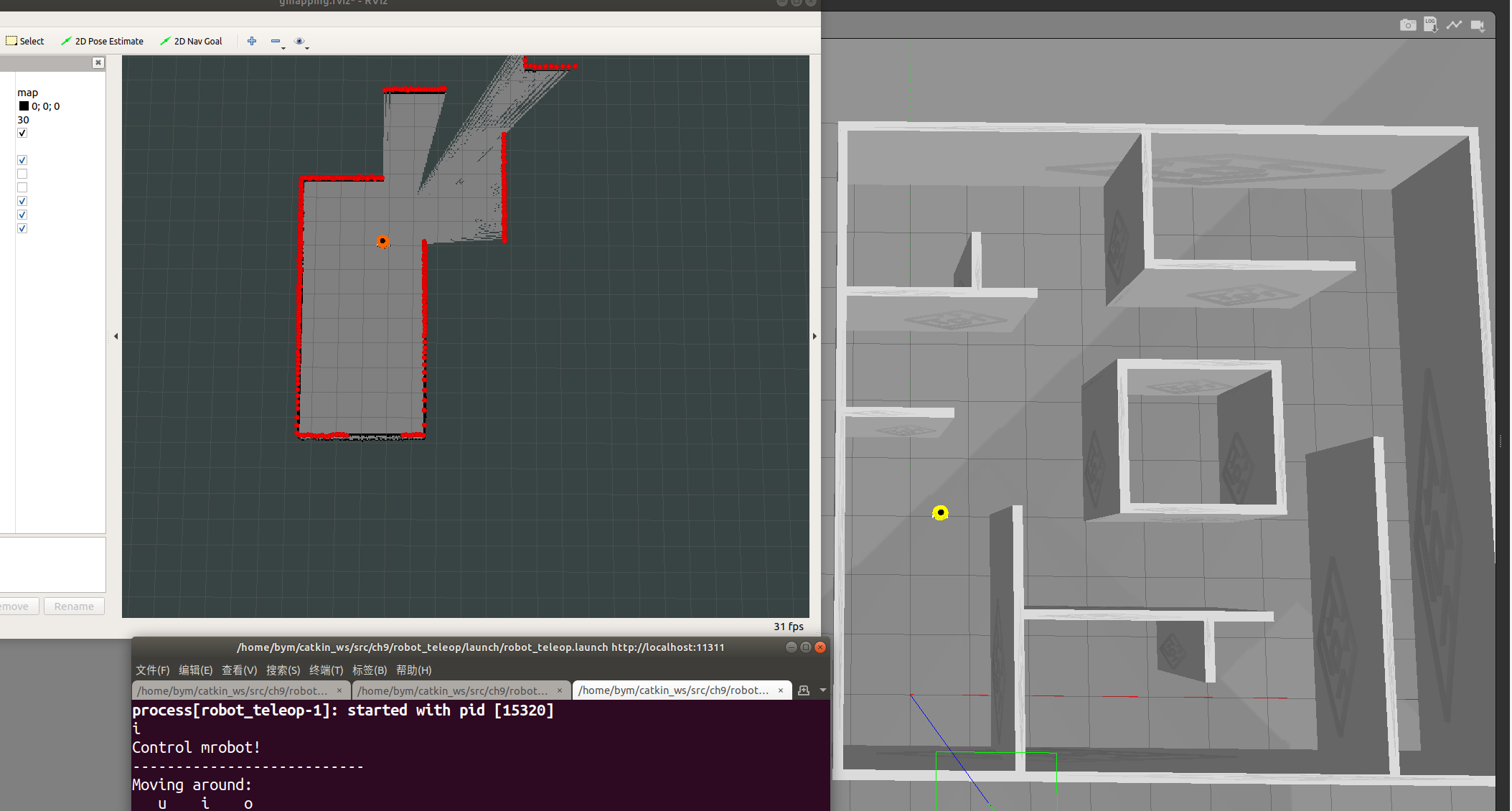The width and height of the screenshot is (1512, 811).
Task: Open the Gazebo LOG data recorder icon
Action: click(x=1430, y=25)
